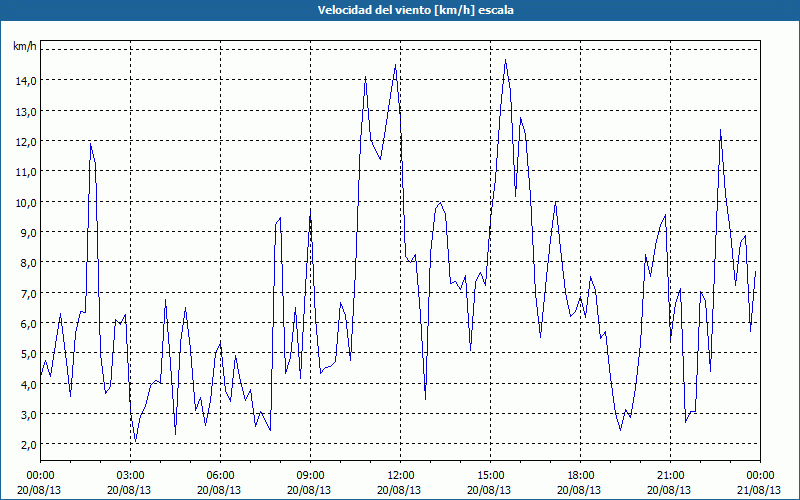This screenshot has height=500, width=800.
Task: Click the chart title 'Velocidad del viento [km/h] escala'
Action: 415,10
